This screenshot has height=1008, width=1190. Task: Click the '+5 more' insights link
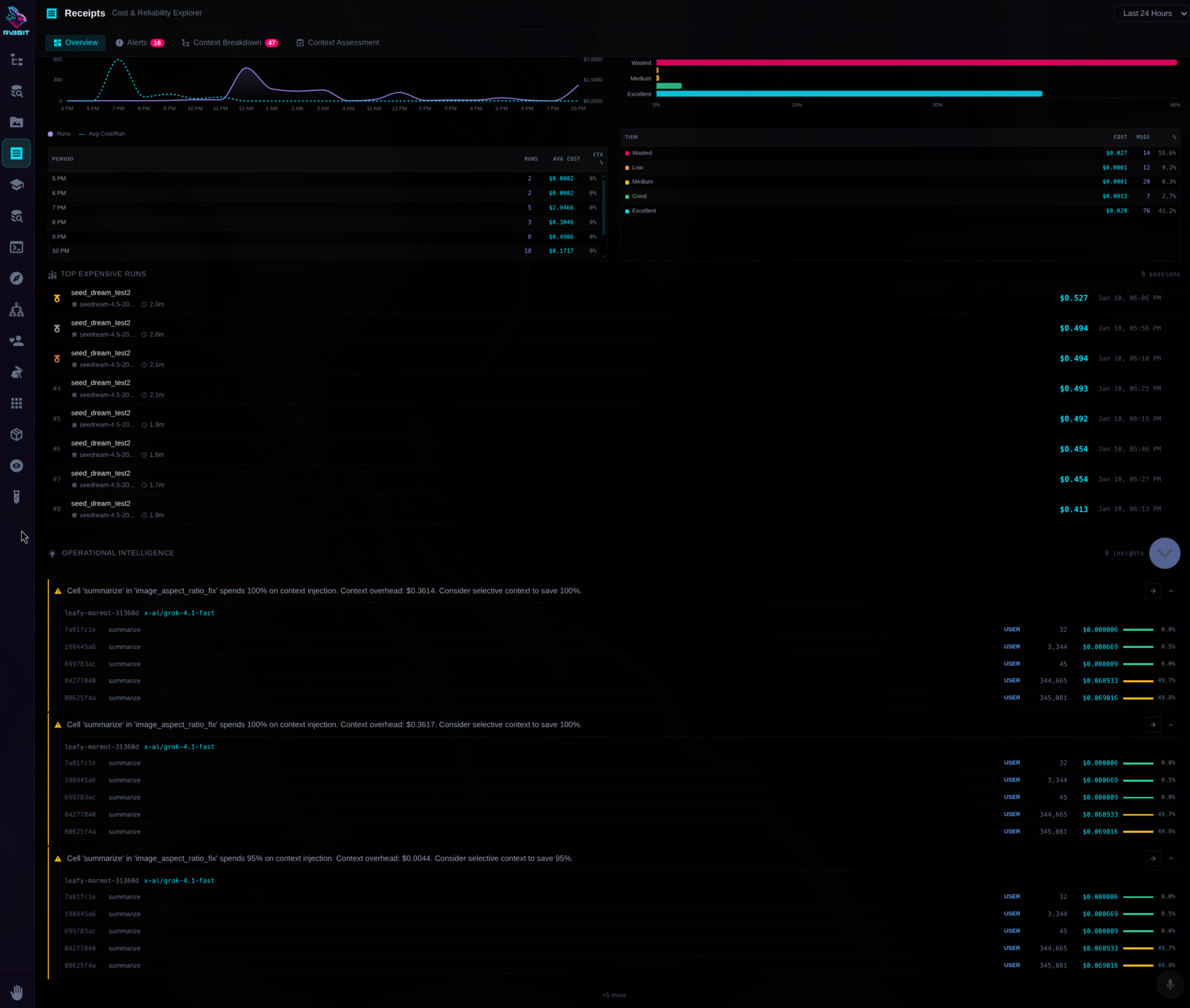613,995
